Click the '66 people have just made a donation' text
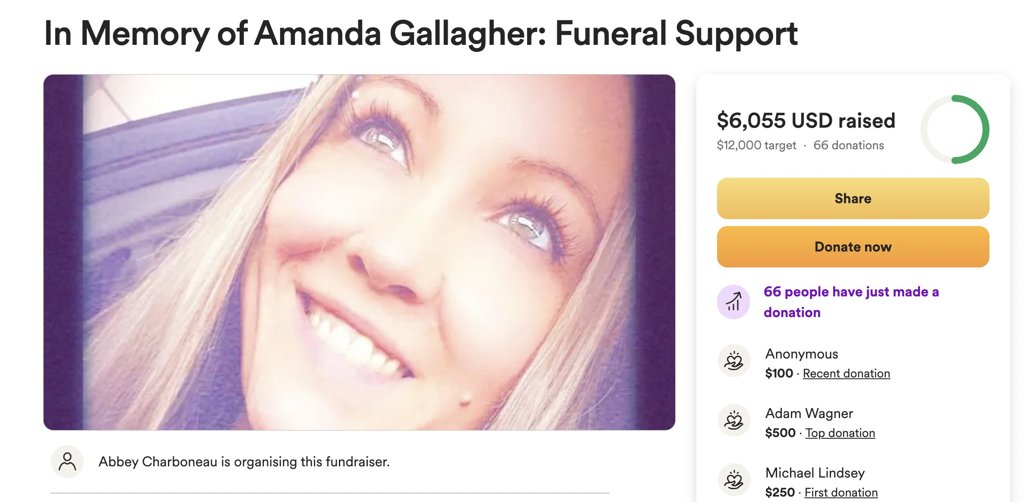The height and width of the screenshot is (502, 1024). (852, 302)
